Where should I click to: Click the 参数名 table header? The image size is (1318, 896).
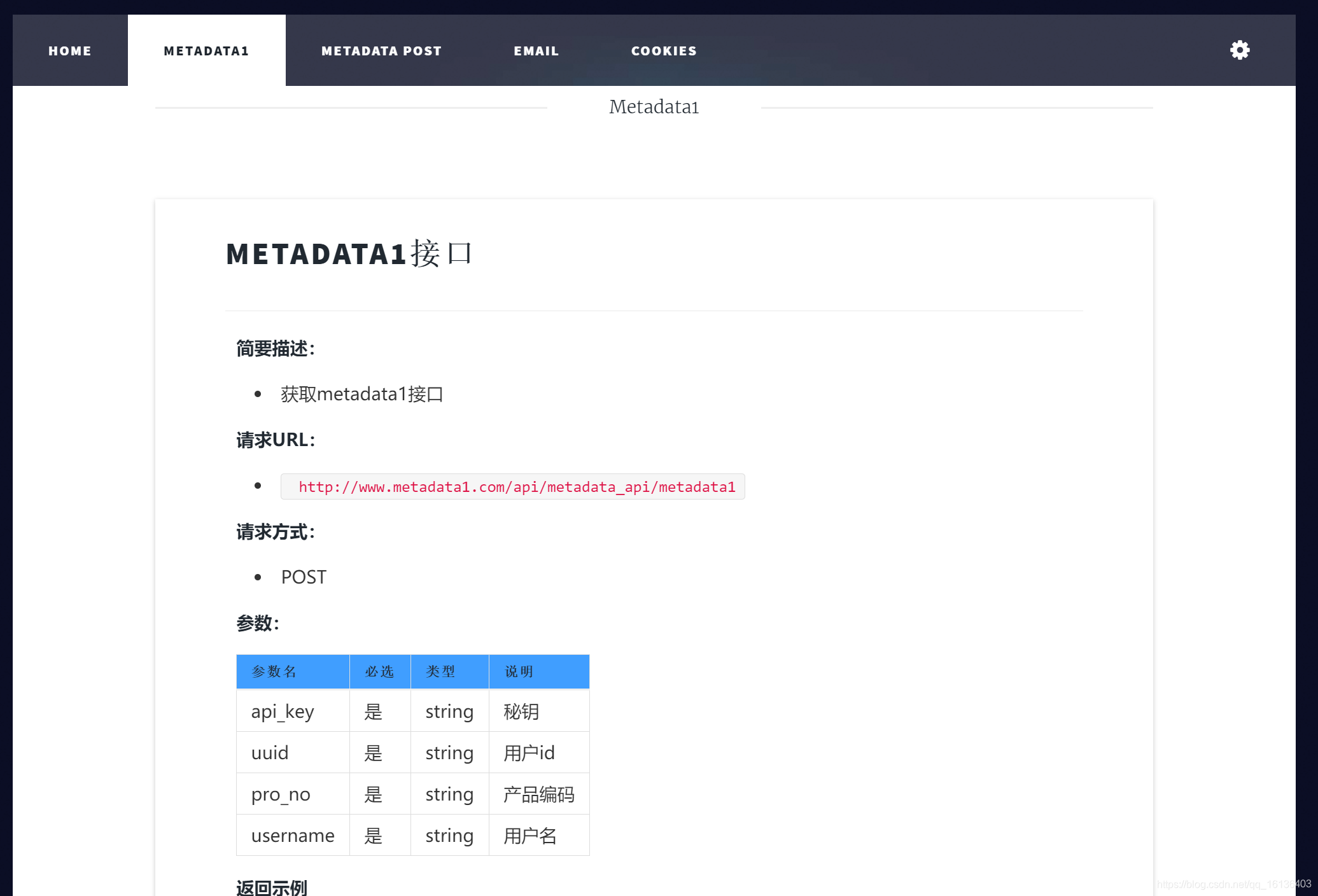(293, 671)
